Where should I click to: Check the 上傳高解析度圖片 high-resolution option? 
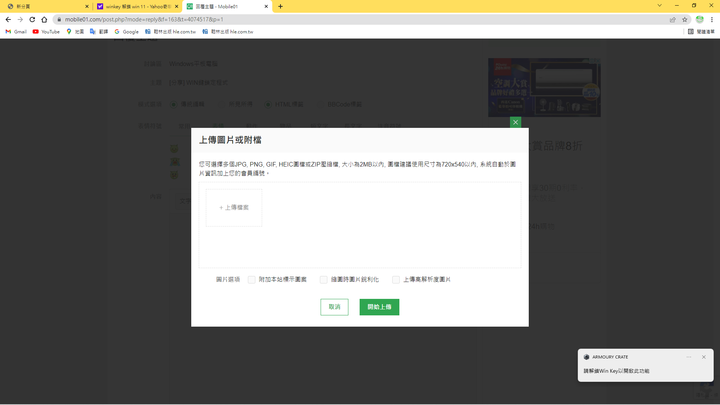point(396,280)
